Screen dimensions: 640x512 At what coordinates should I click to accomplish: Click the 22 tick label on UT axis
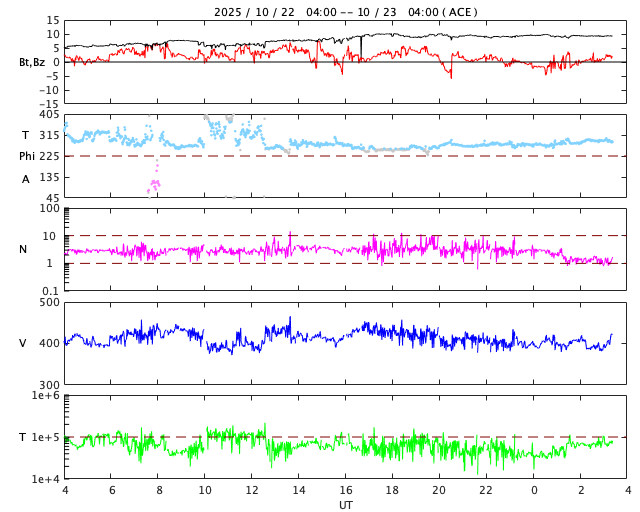487,491
